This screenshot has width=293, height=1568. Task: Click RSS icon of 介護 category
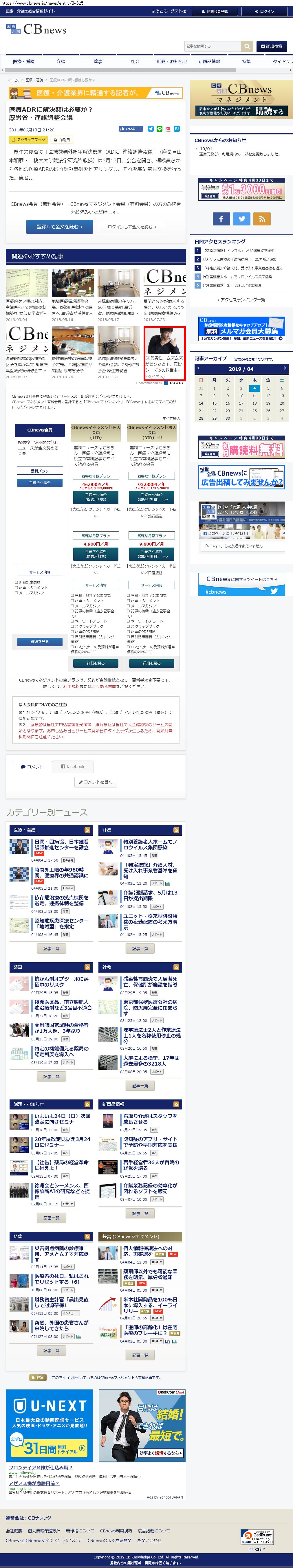coord(176,830)
